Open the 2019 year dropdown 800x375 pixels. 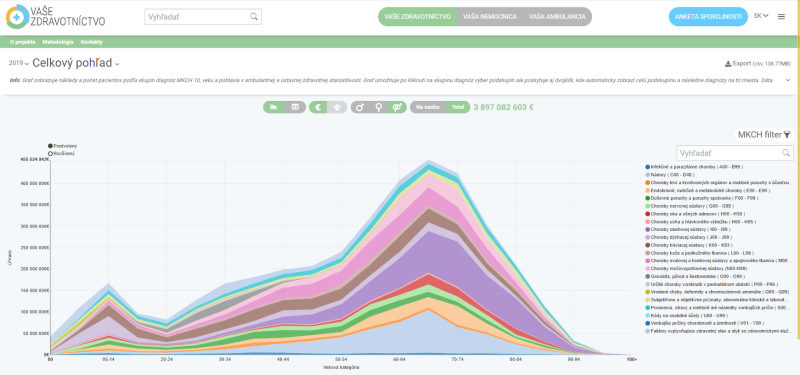click(18, 63)
